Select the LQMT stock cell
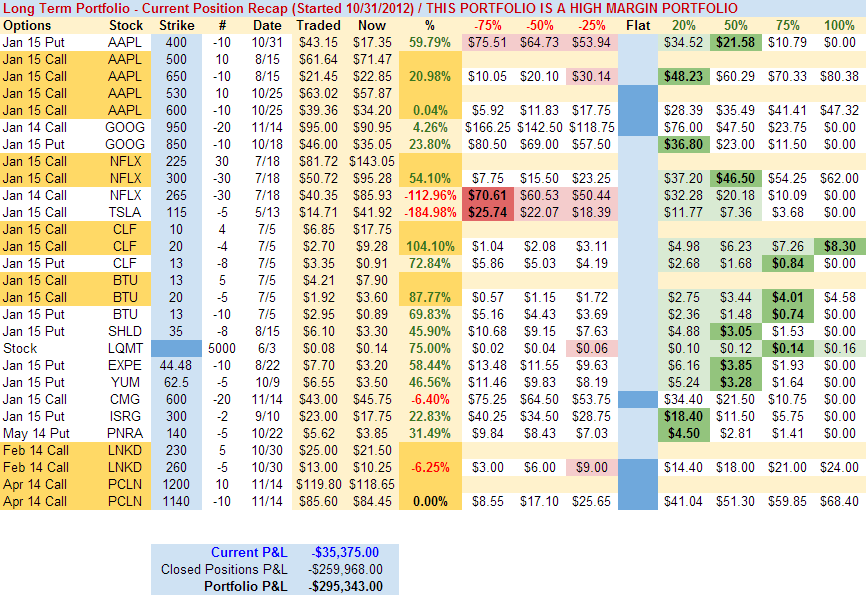Image resolution: width=866 pixels, height=596 pixels. pyautogui.click(x=125, y=348)
